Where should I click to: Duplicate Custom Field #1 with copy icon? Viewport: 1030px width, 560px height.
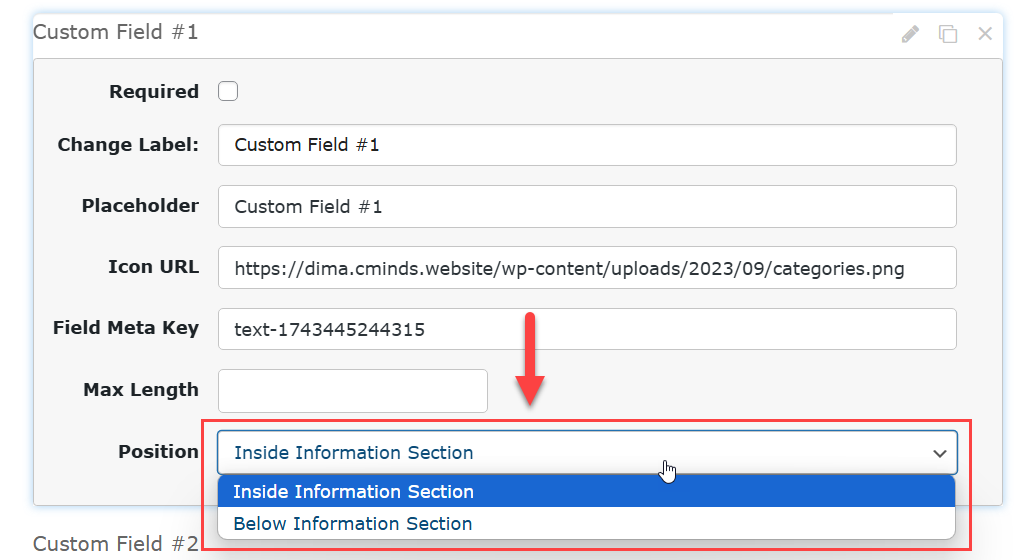[947, 34]
